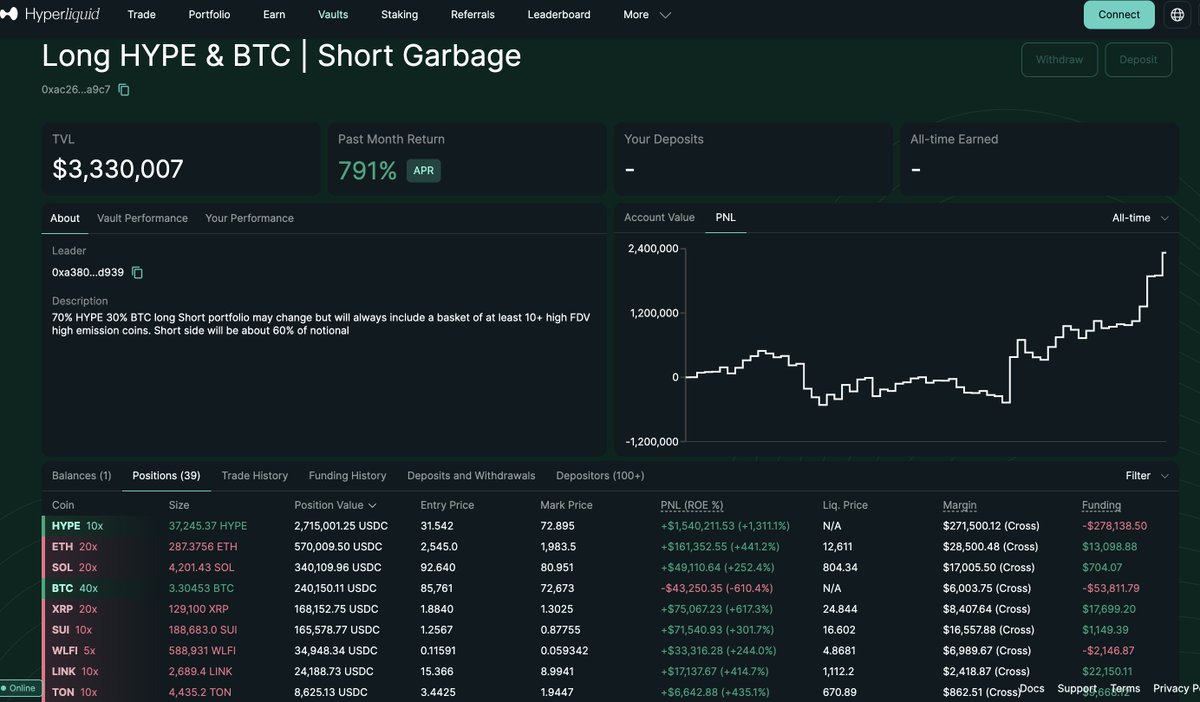This screenshot has height=702, width=1200.
Task: Expand the More navigation menu
Action: click(646, 15)
